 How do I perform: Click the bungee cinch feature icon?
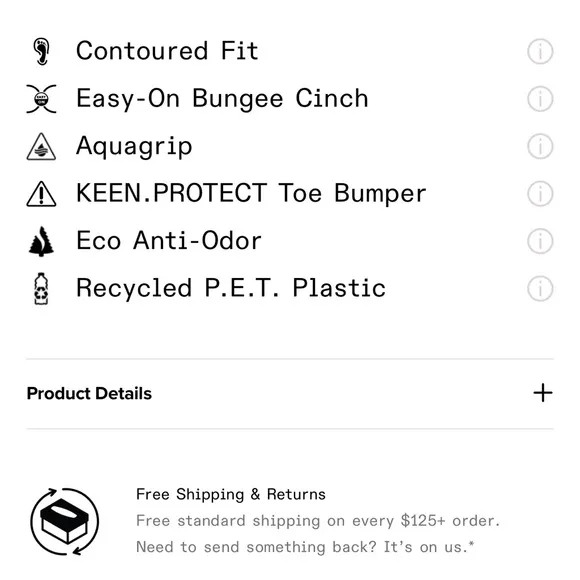click(41, 98)
